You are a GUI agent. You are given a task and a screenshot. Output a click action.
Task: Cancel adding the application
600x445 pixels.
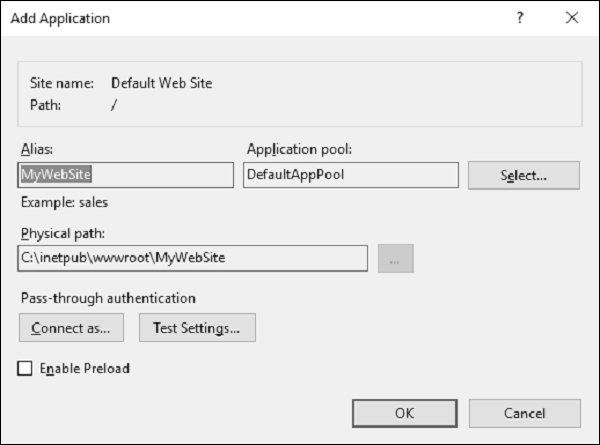click(524, 412)
